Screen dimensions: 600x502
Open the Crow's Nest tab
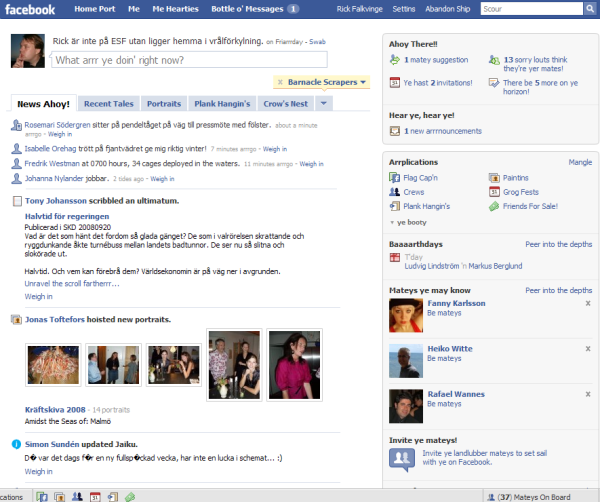pyautogui.click(x=285, y=103)
